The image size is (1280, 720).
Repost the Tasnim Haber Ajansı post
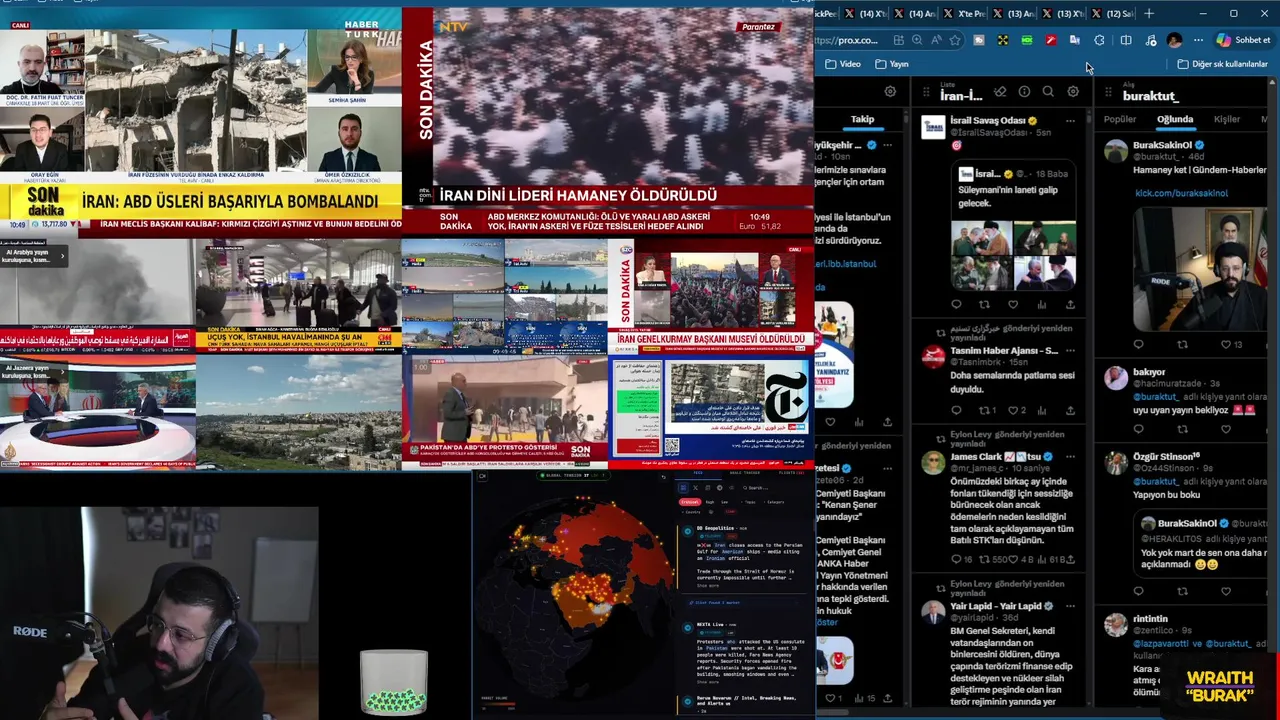point(987,410)
